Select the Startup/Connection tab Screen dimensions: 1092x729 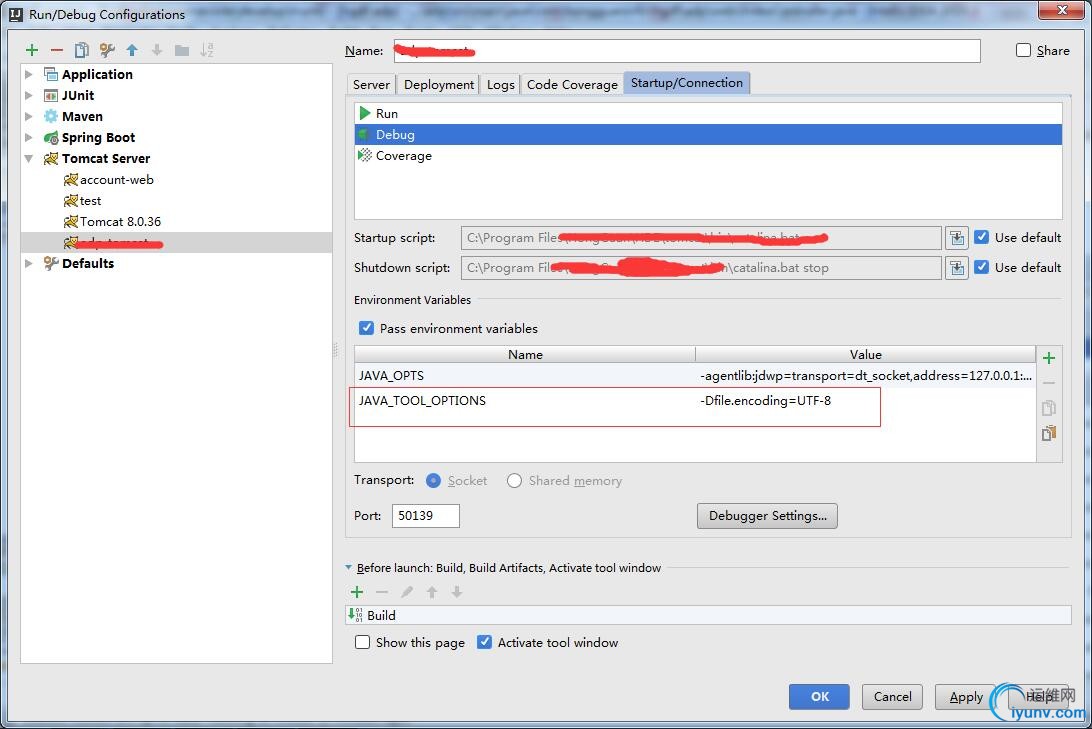687,83
